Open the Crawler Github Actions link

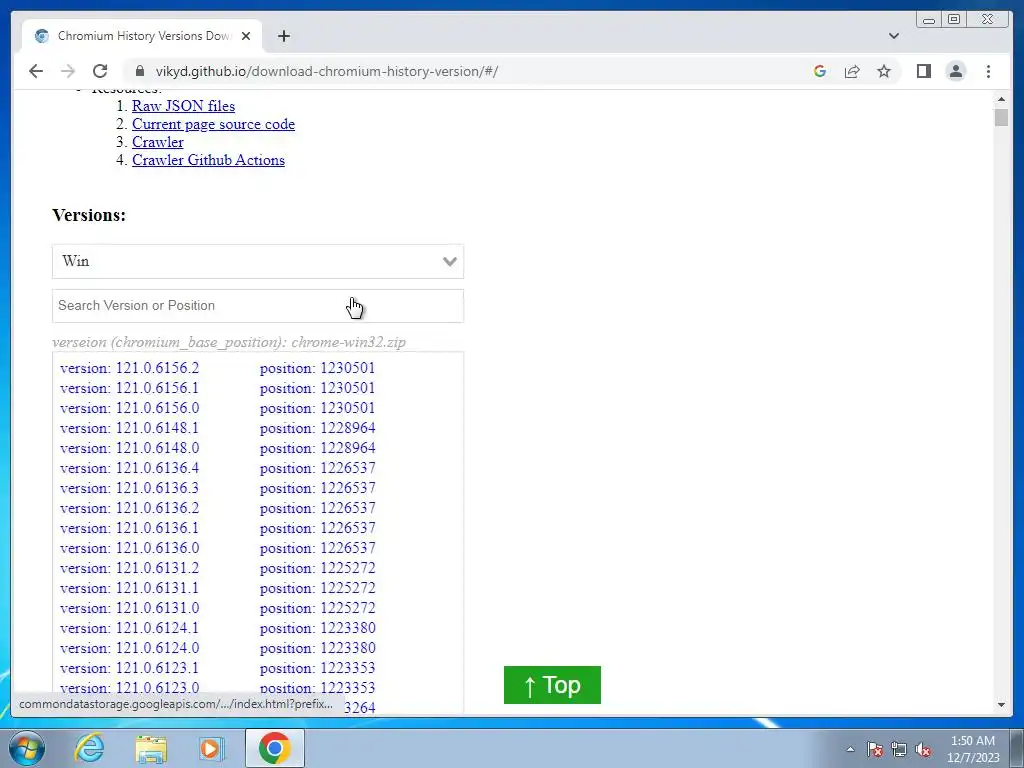pyautogui.click(x=208, y=160)
